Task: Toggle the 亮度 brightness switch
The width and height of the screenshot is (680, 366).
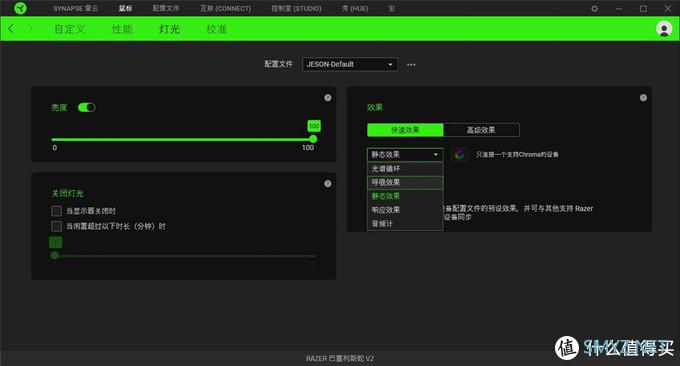Action: pyautogui.click(x=86, y=107)
